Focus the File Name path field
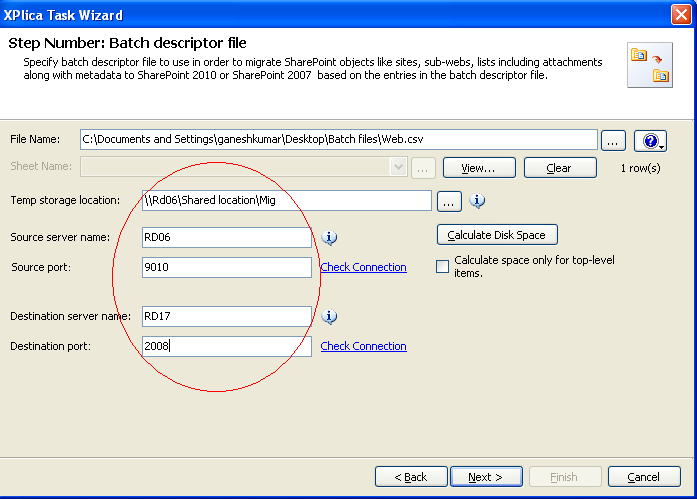The width and height of the screenshot is (697, 499). coord(339,140)
